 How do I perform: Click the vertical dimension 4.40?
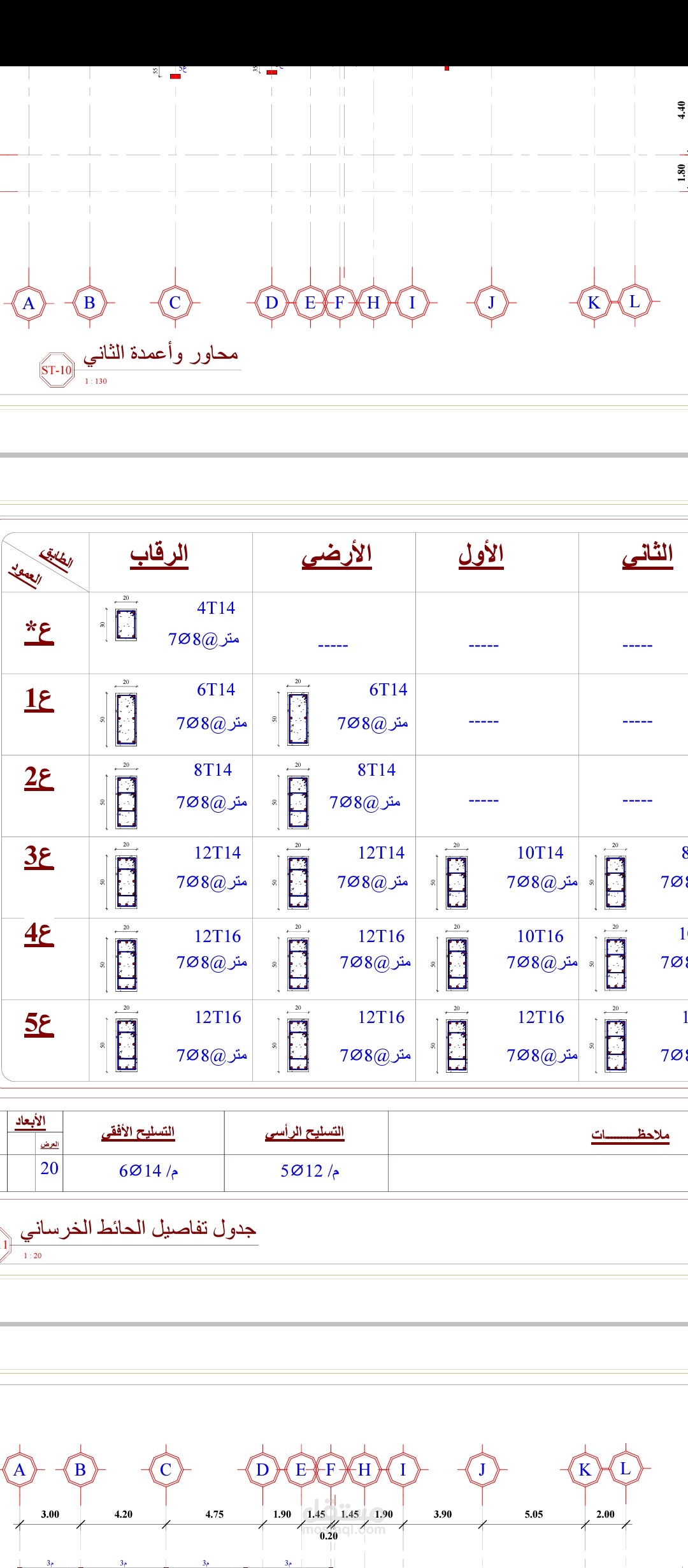681,110
